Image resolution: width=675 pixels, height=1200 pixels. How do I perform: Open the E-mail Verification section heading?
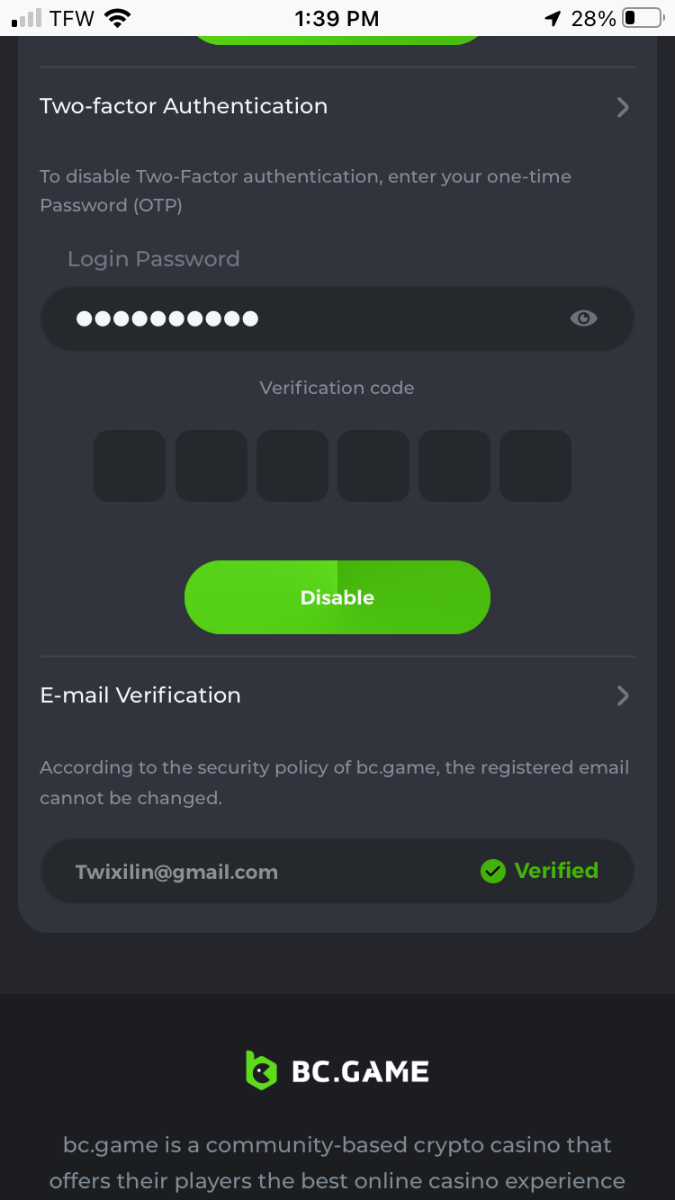(x=140, y=695)
